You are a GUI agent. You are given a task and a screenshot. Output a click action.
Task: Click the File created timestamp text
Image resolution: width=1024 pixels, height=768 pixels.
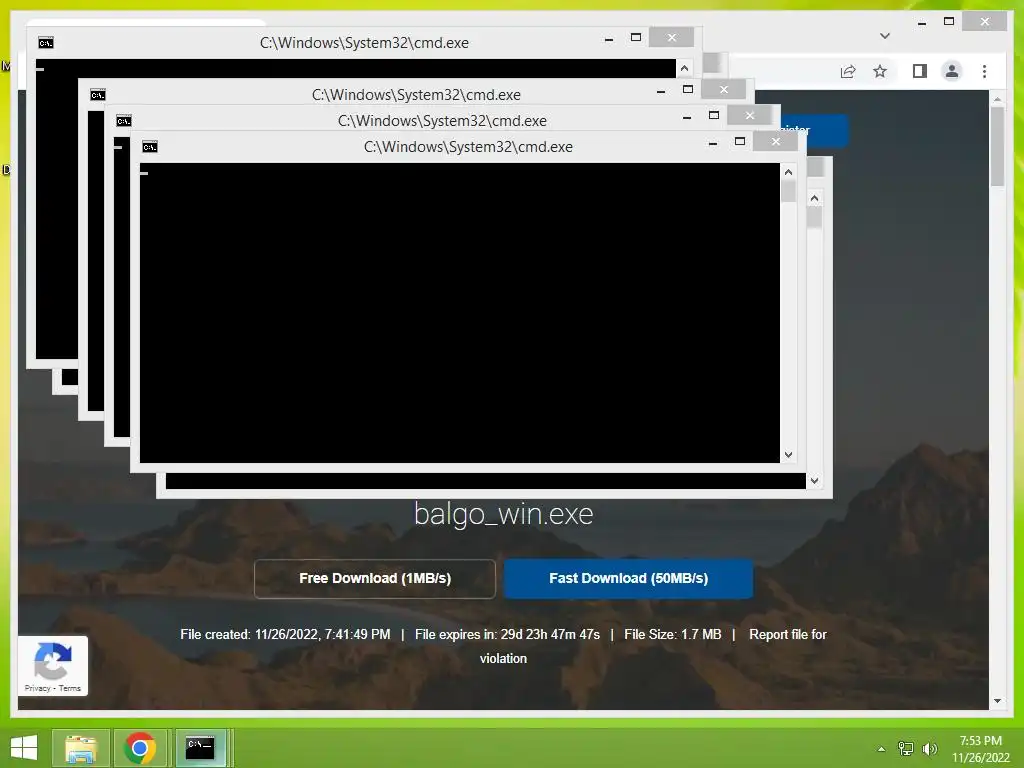click(285, 635)
